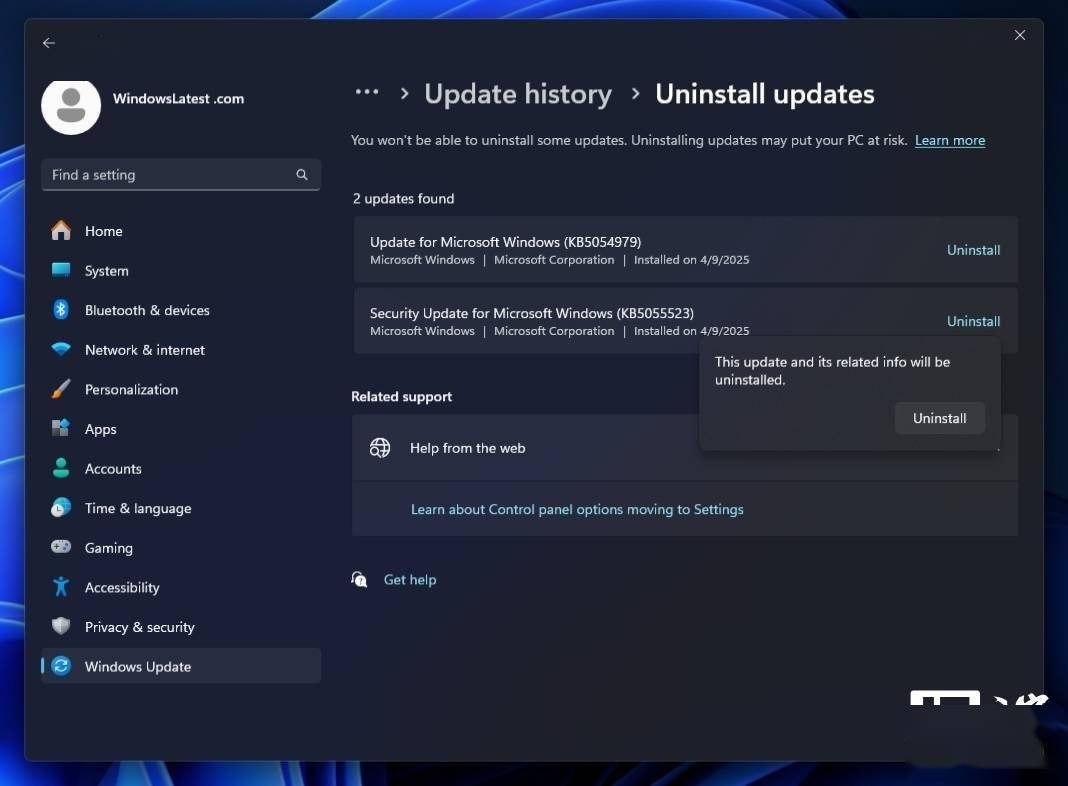Go to Accounts settings
This screenshot has width=1068, height=786.
[180, 468]
